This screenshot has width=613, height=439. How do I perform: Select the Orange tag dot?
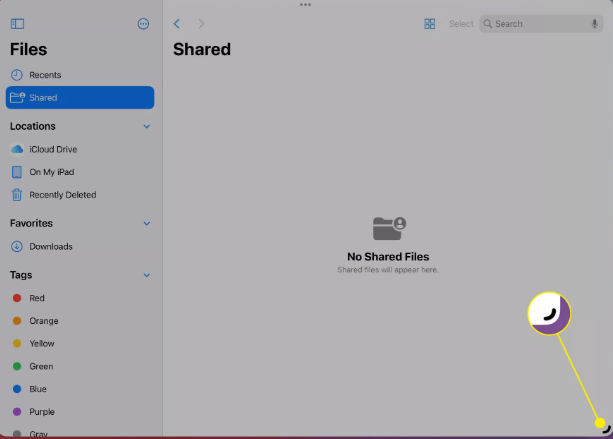click(17, 321)
